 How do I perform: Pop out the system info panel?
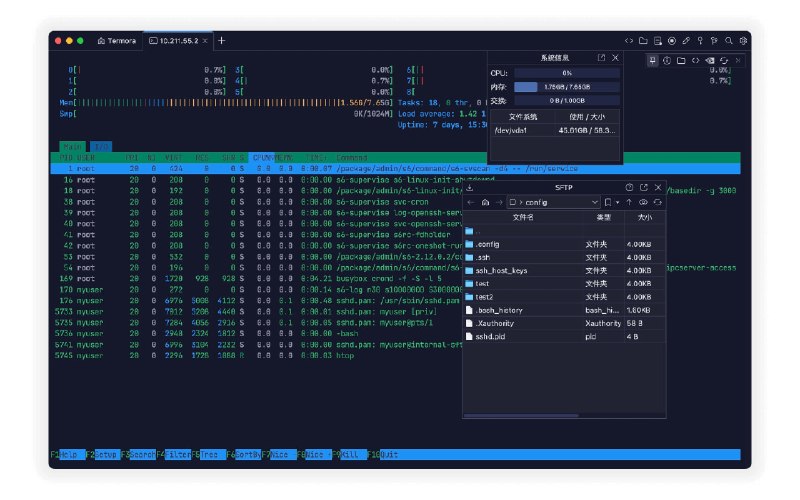(x=602, y=58)
